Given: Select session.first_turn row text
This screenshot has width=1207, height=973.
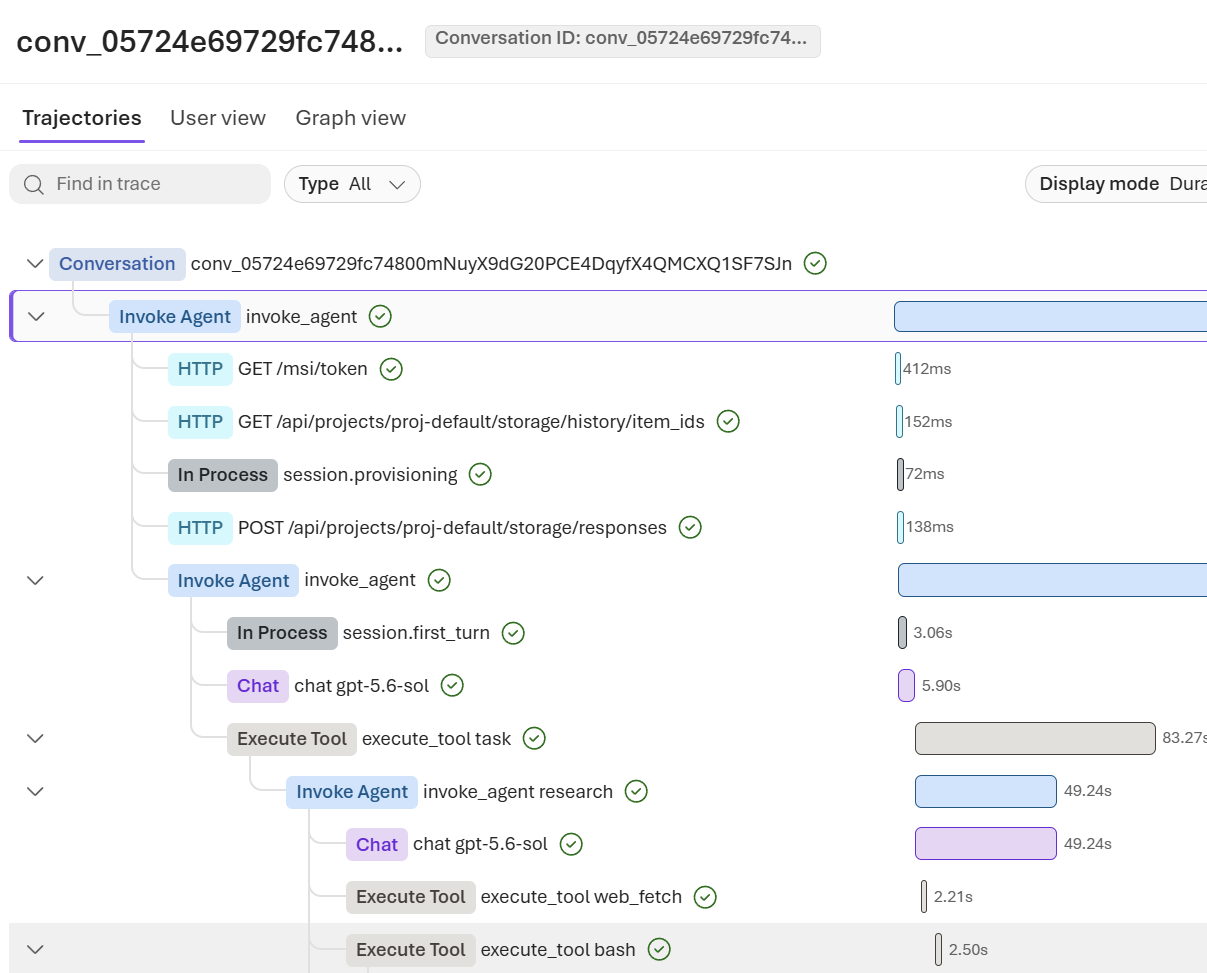Looking at the screenshot, I should pyautogui.click(x=416, y=633).
